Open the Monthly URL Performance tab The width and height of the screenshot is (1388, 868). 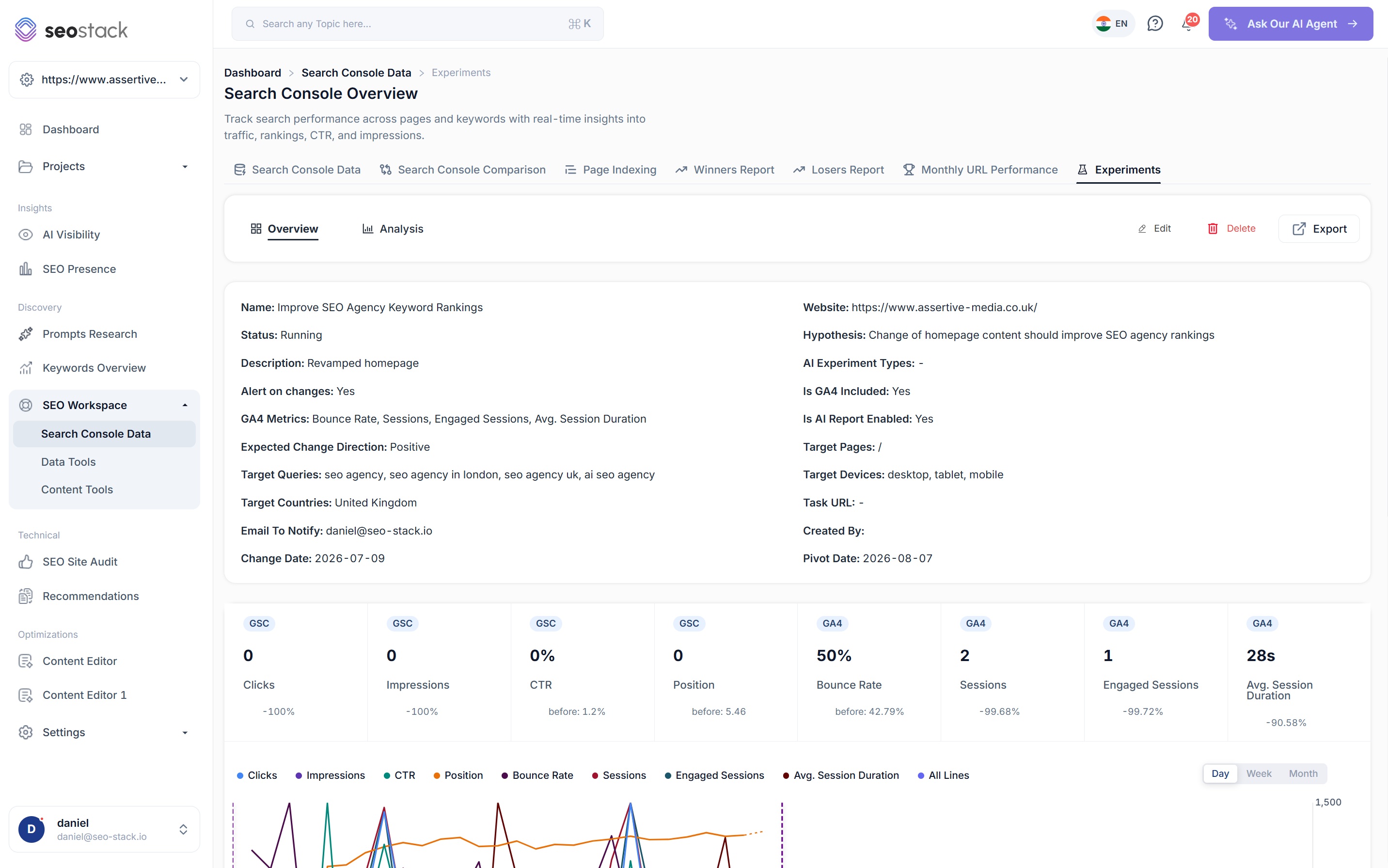click(980, 170)
